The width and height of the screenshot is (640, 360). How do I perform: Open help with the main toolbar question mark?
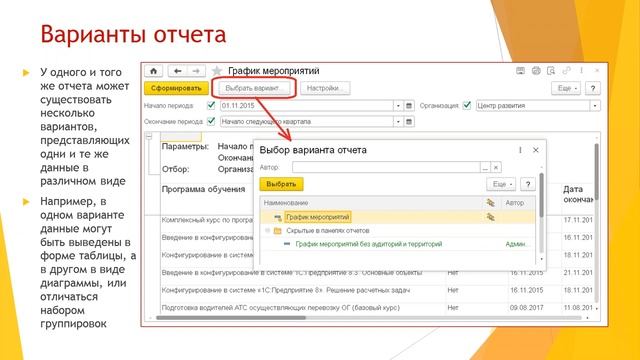593,88
